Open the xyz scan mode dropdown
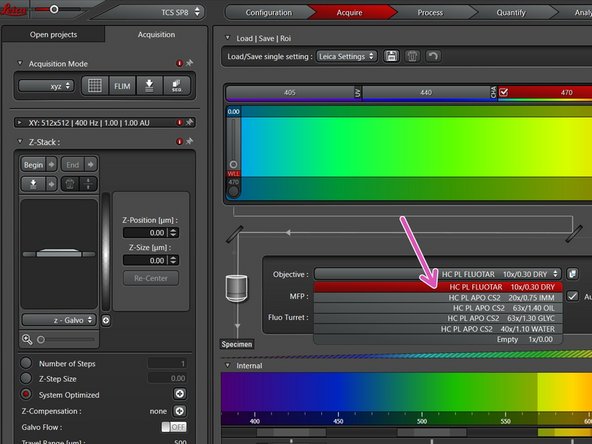The image size is (592, 444). [46, 86]
